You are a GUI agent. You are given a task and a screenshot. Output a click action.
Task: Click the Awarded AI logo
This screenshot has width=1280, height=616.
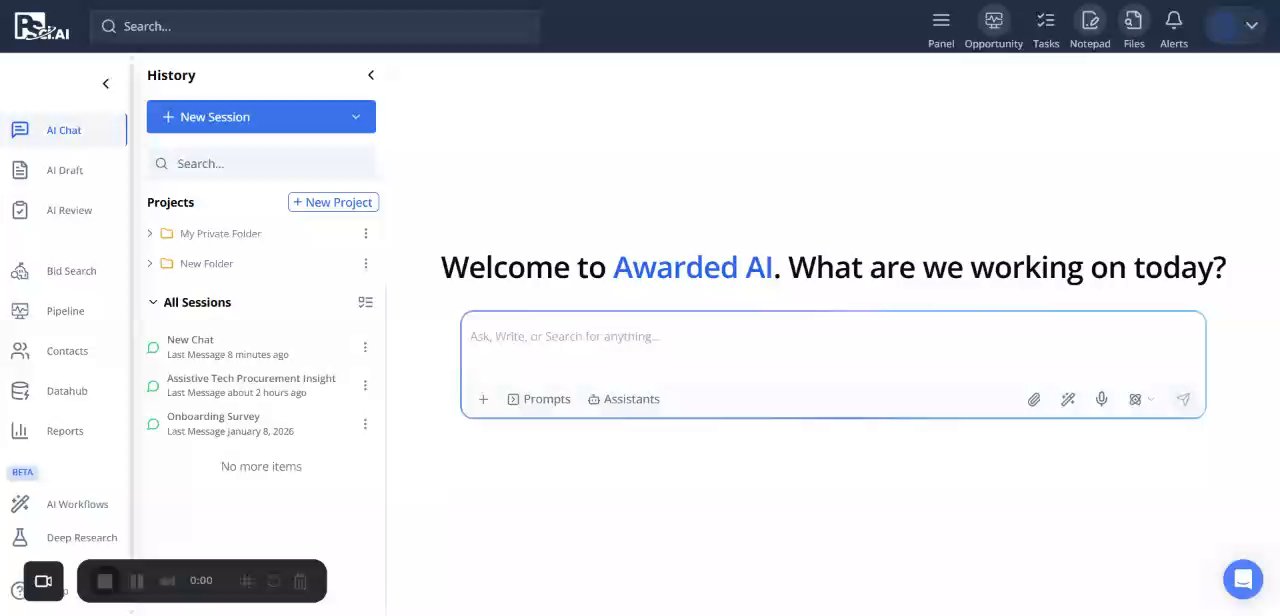(x=41, y=26)
